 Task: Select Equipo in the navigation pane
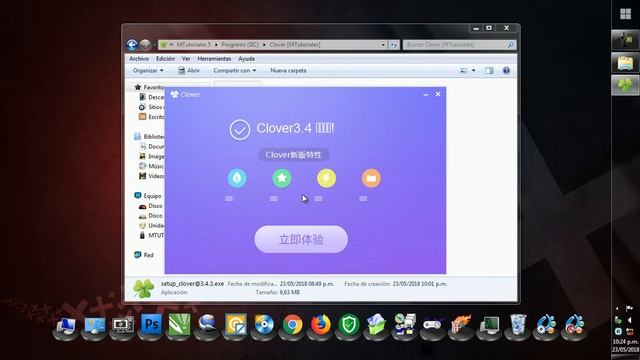(x=148, y=196)
